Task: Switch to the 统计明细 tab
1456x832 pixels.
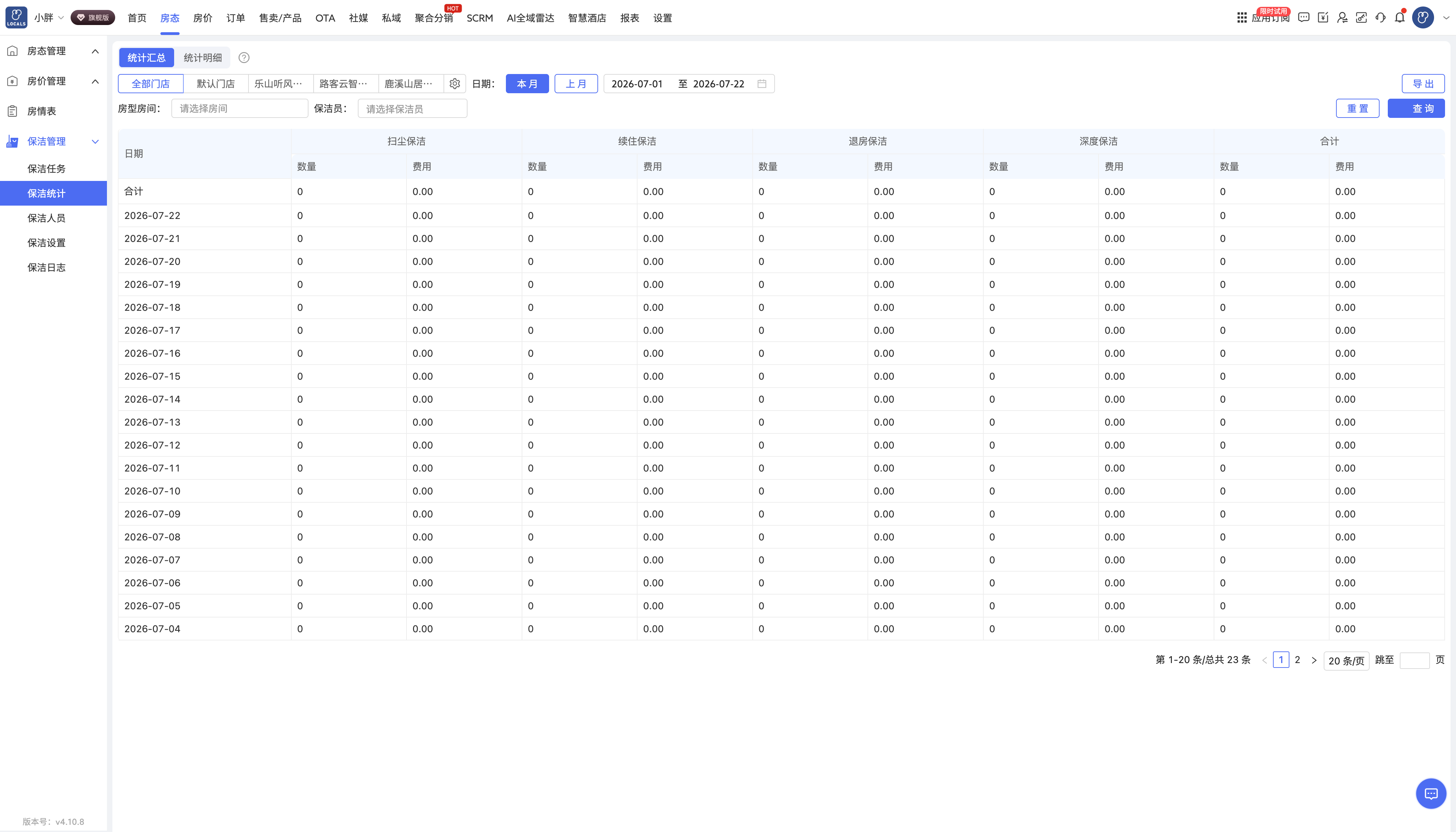Action: tap(202, 58)
